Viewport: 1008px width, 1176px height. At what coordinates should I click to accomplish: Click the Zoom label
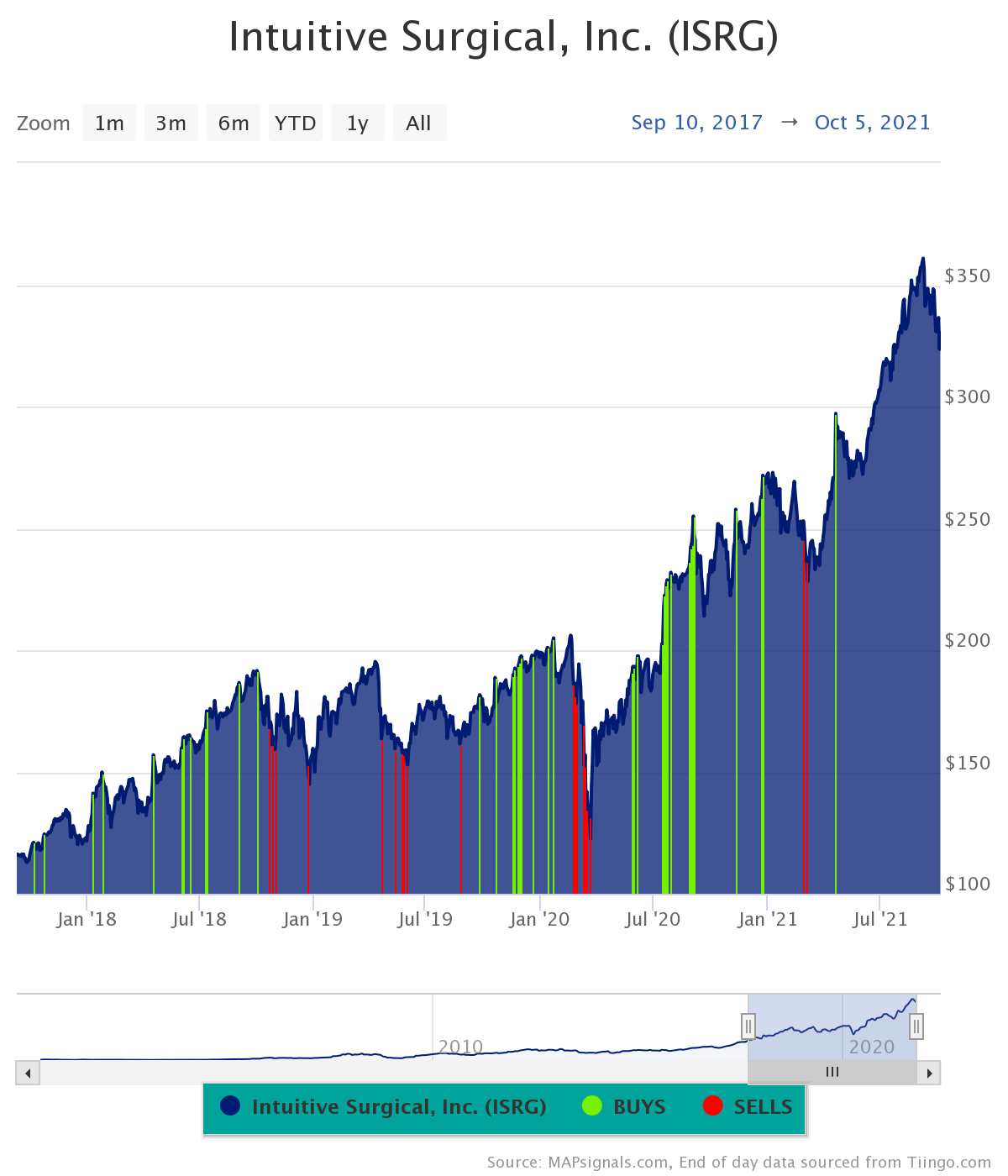coord(44,123)
